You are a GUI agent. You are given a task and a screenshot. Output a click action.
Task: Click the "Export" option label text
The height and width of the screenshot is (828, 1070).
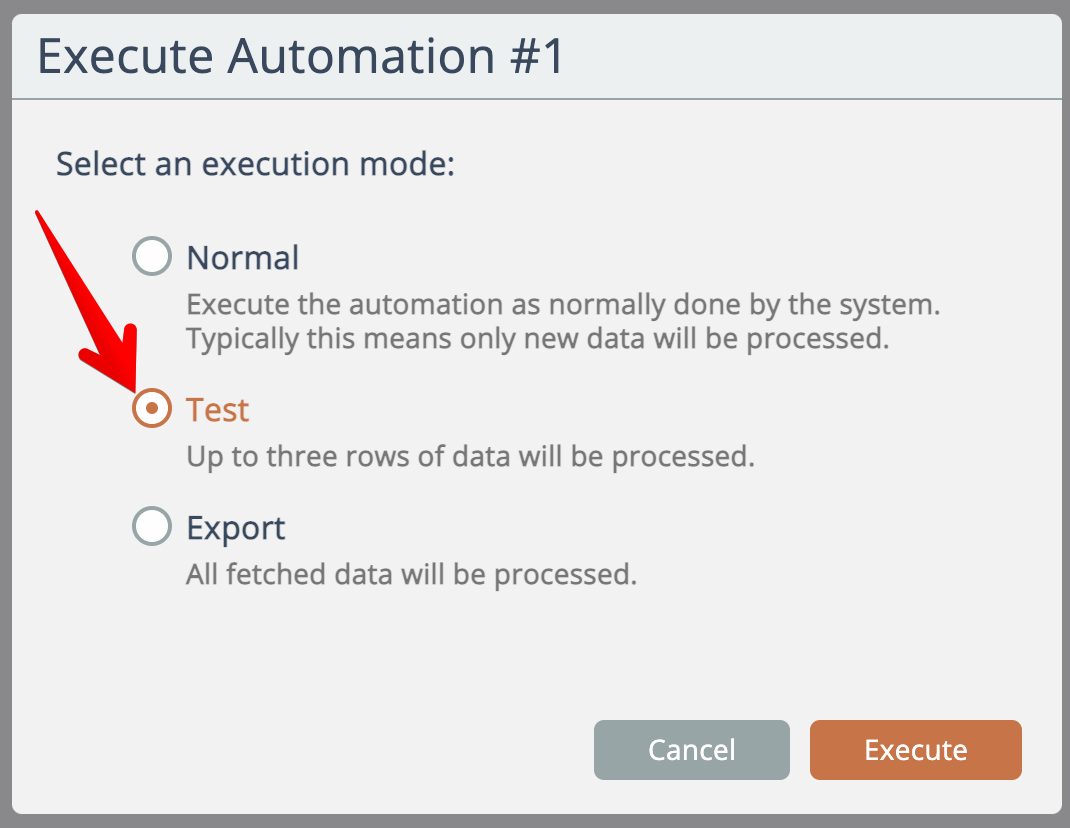tap(236, 528)
